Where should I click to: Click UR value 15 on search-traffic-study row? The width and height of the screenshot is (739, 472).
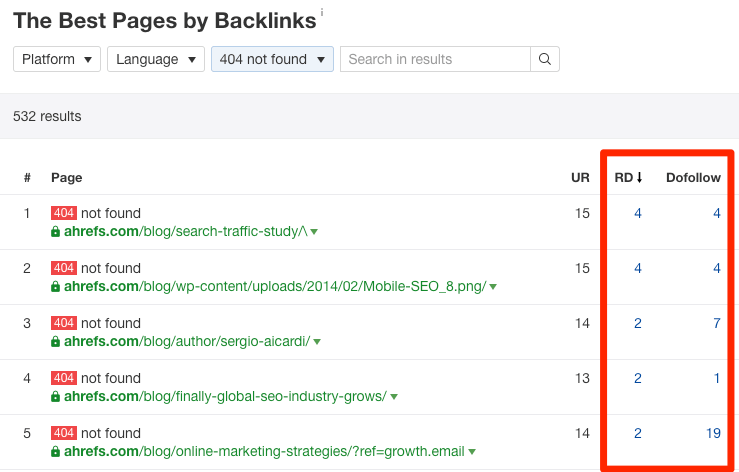pyautogui.click(x=582, y=214)
